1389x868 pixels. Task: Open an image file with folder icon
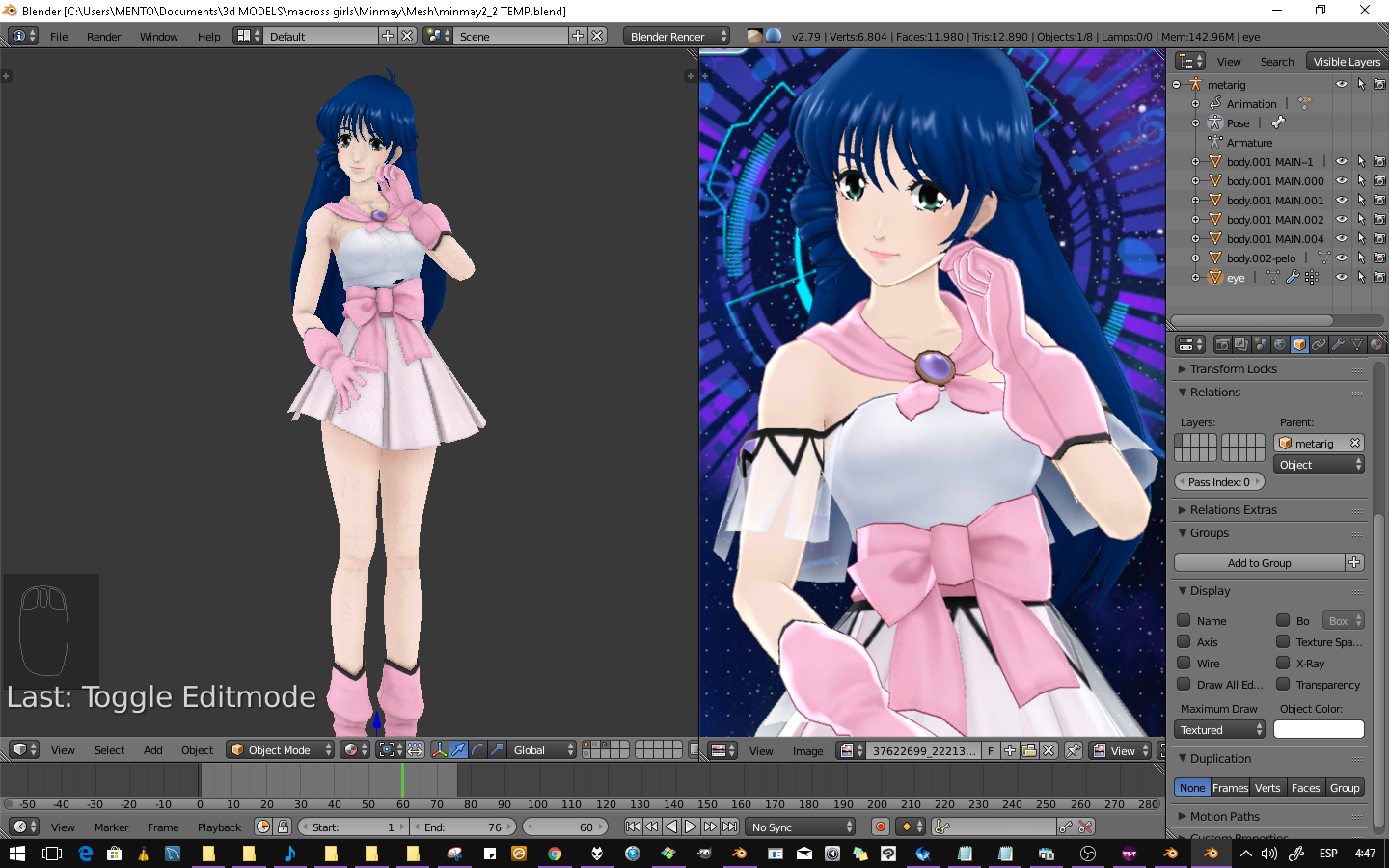1029,750
